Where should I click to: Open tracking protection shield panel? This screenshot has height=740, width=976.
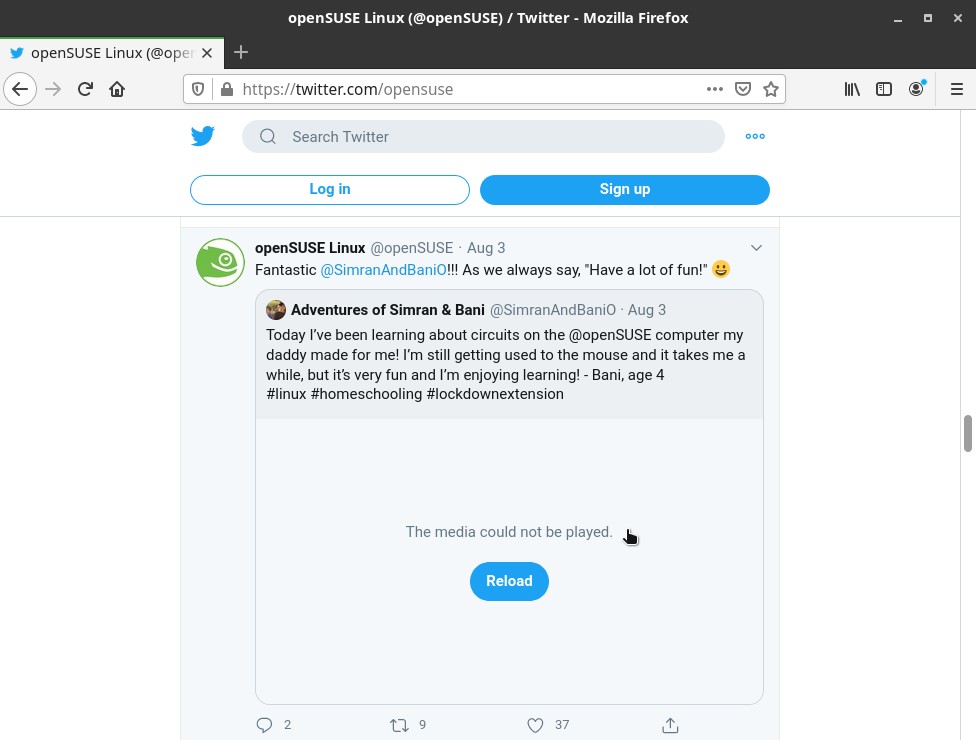click(198, 89)
